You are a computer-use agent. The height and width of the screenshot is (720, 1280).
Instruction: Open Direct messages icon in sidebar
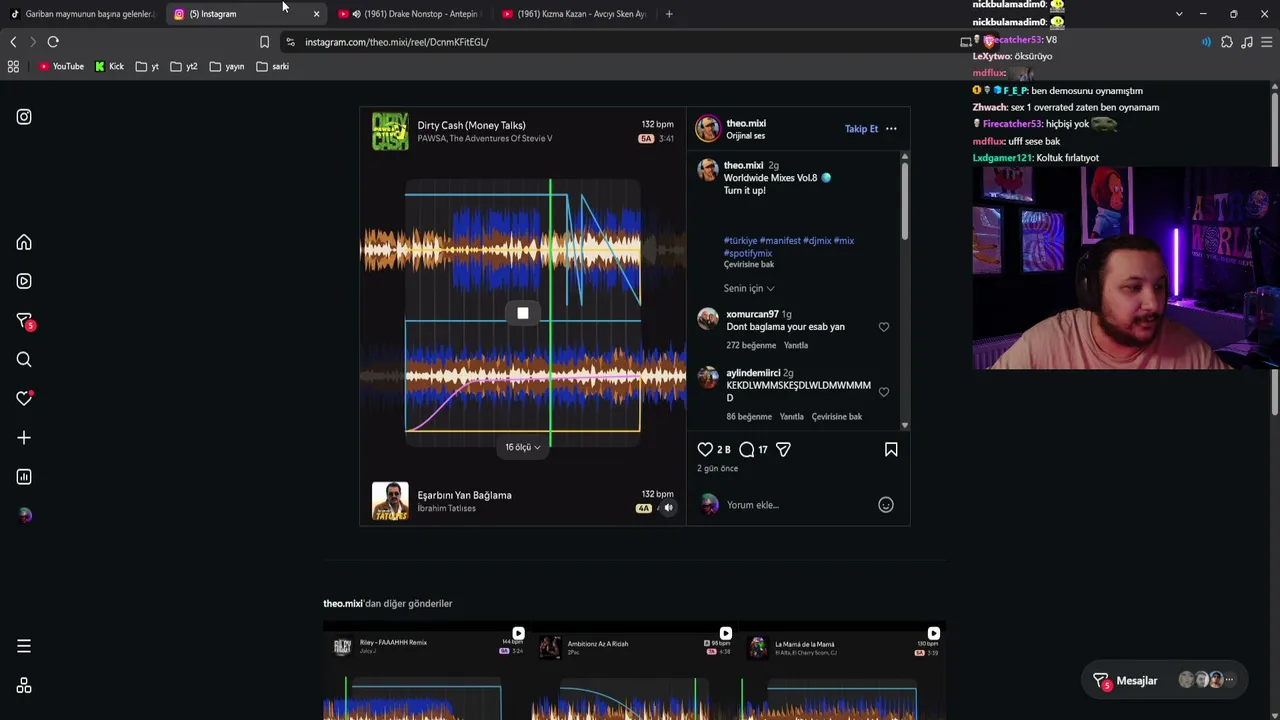pos(24,321)
